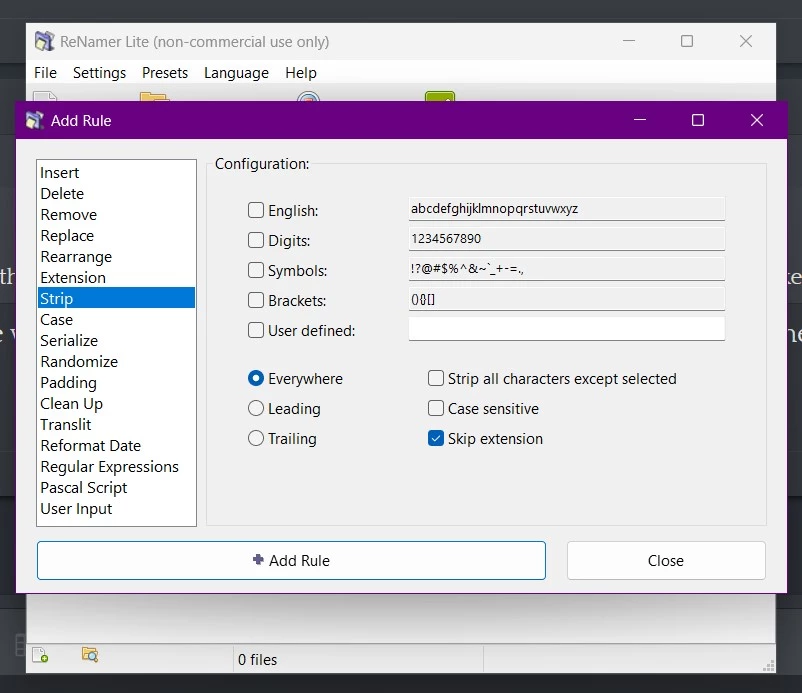Minimize the Add Rule dialog
The height and width of the screenshot is (693, 802).
pyautogui.click(x=640, y=120)
